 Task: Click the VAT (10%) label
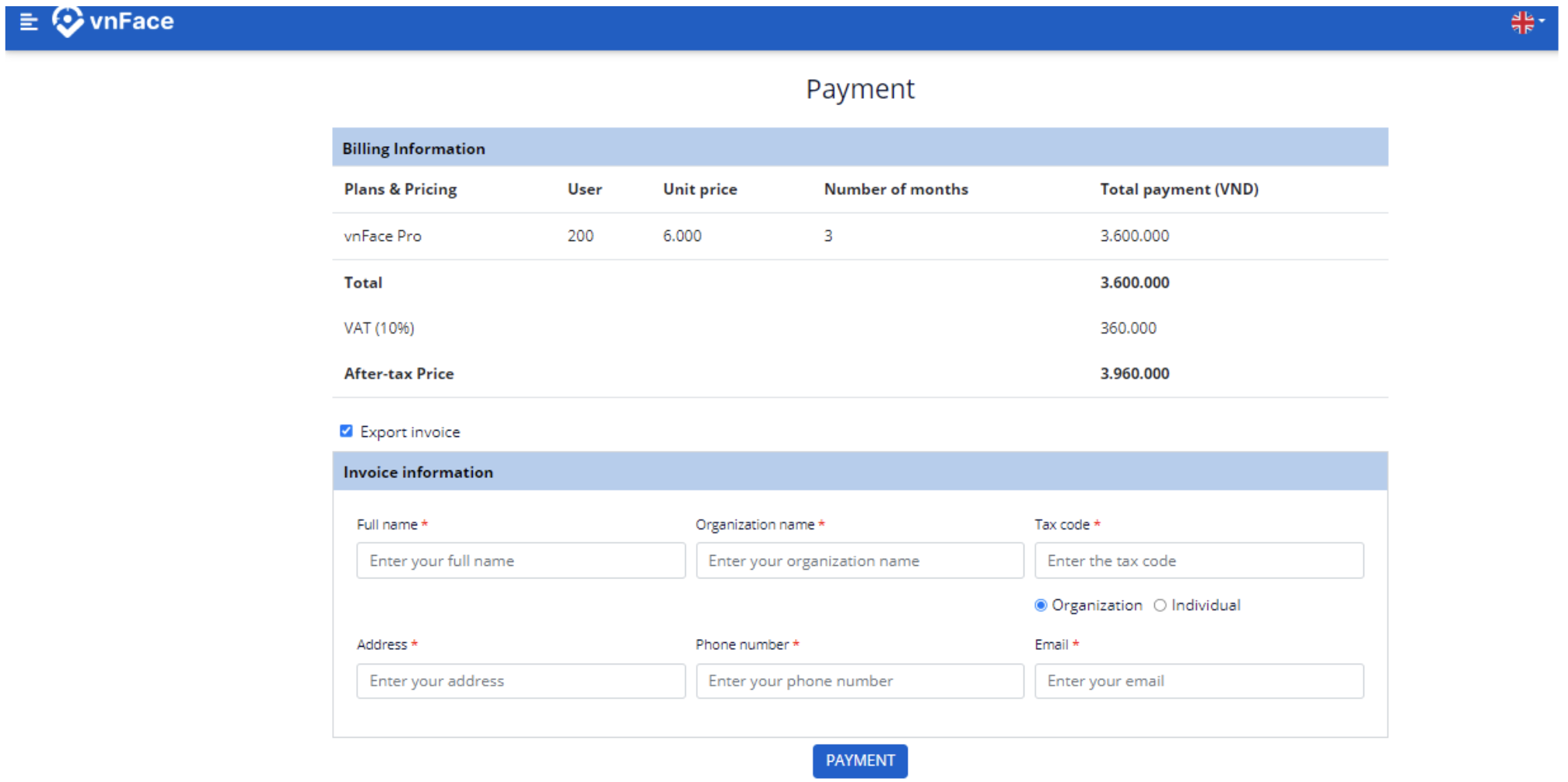coord(380,328)
